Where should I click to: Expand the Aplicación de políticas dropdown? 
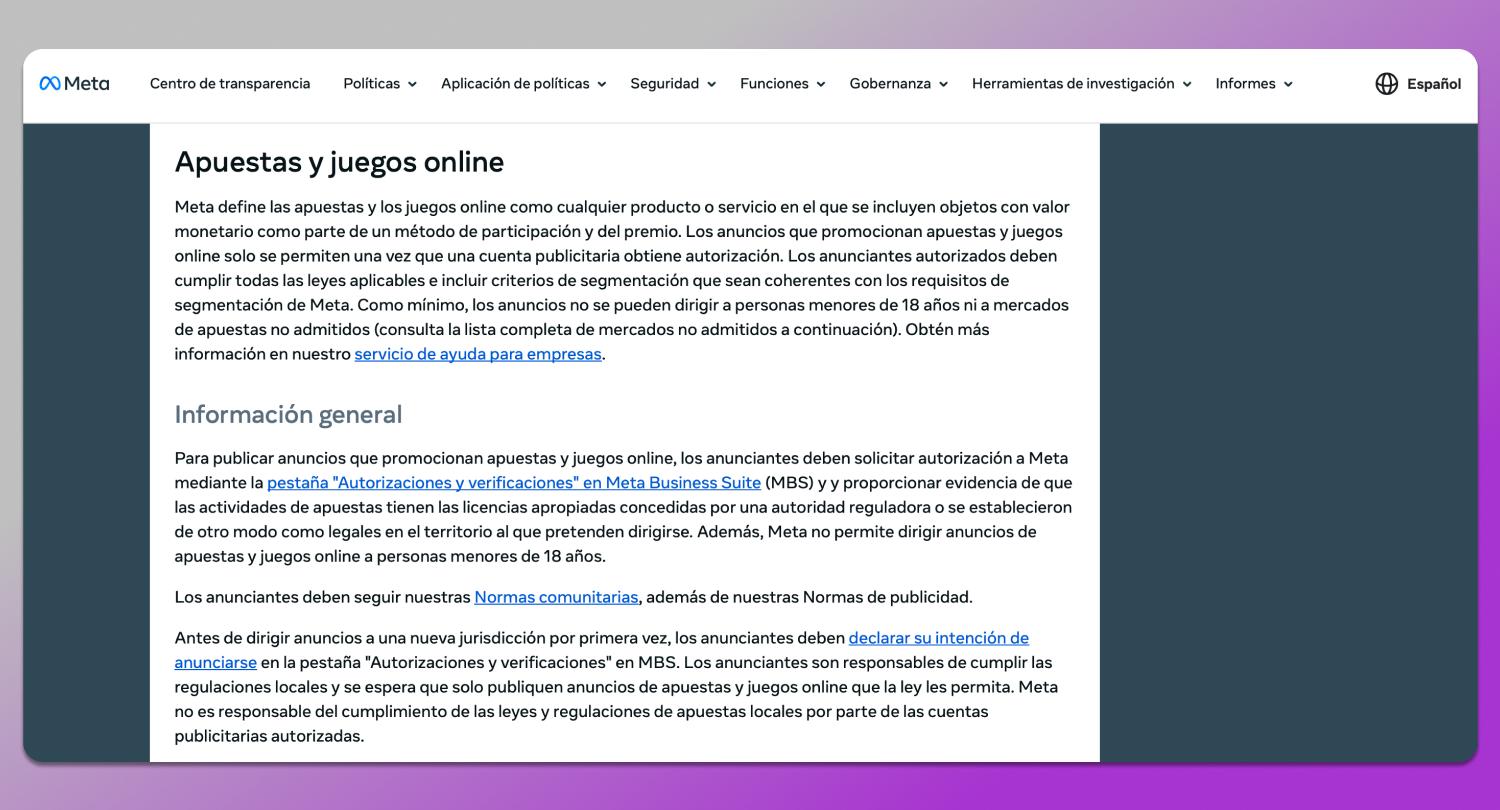pyautogui.click(x=523, y=84)
